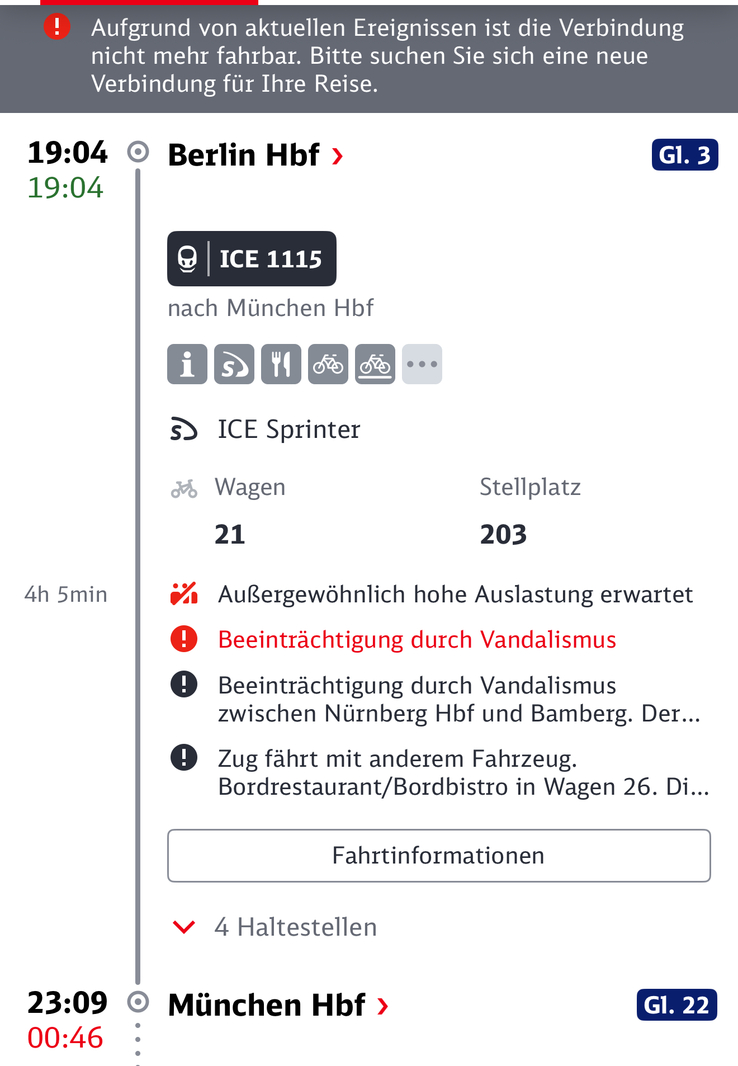Tap the red progress bar at top
This screenshot has height=1066, width=738.
[149, 3]
